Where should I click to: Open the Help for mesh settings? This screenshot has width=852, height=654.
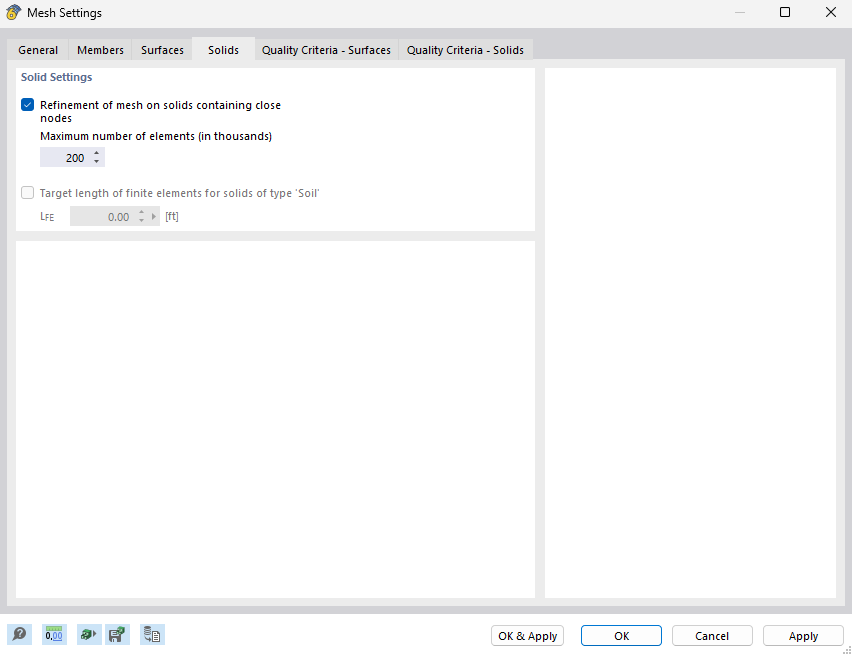click(21, 634)
